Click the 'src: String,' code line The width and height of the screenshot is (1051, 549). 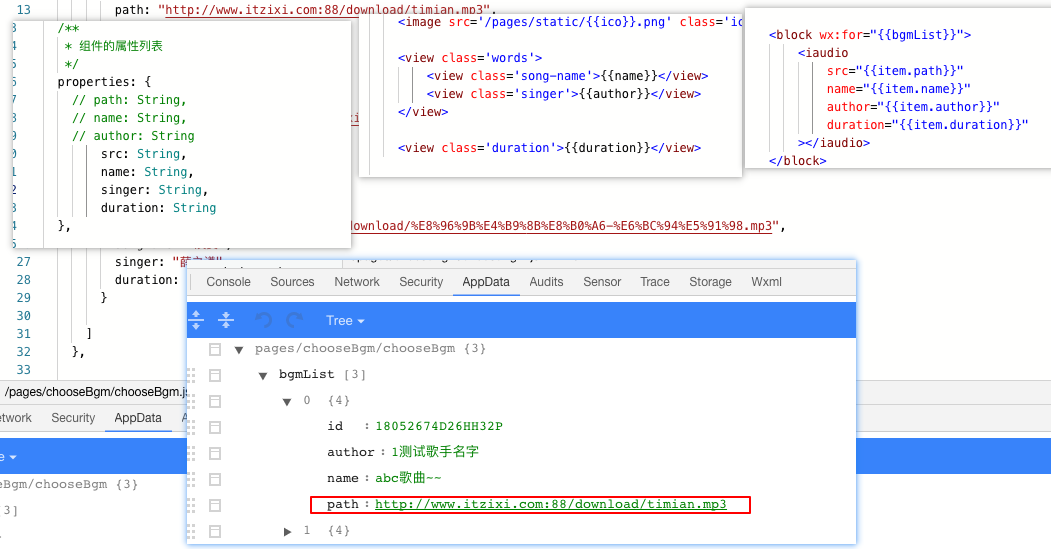coord(143,154)
